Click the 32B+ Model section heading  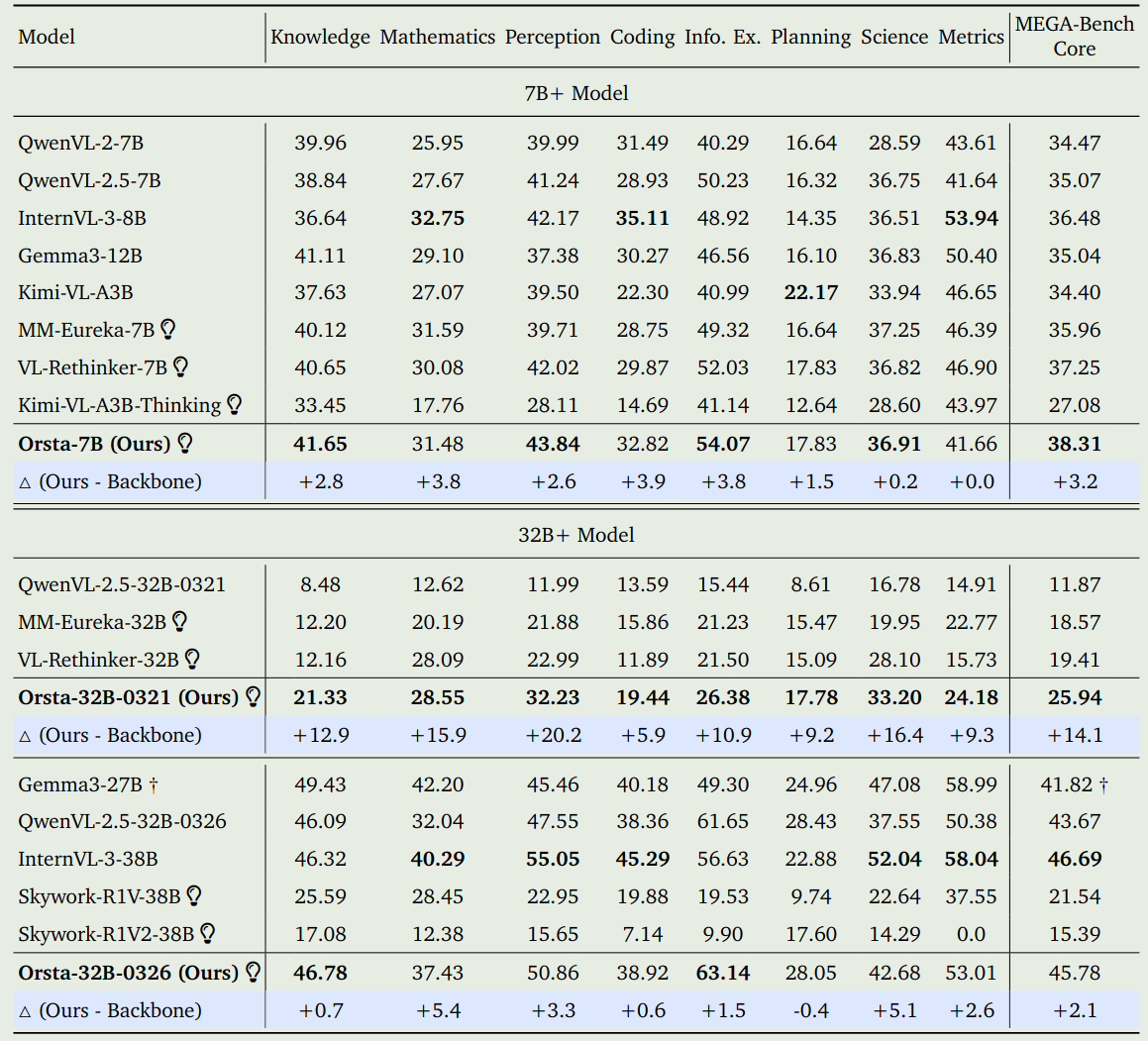click(576, 535)
